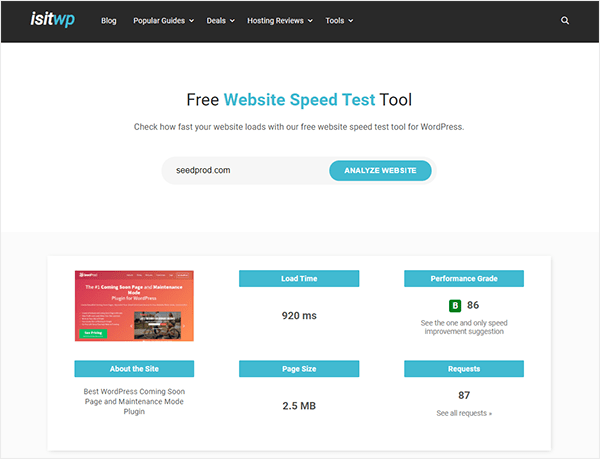Select the 87 requests count
The width and height of the screenshot is (600, 459).
[x=464, y=395]
